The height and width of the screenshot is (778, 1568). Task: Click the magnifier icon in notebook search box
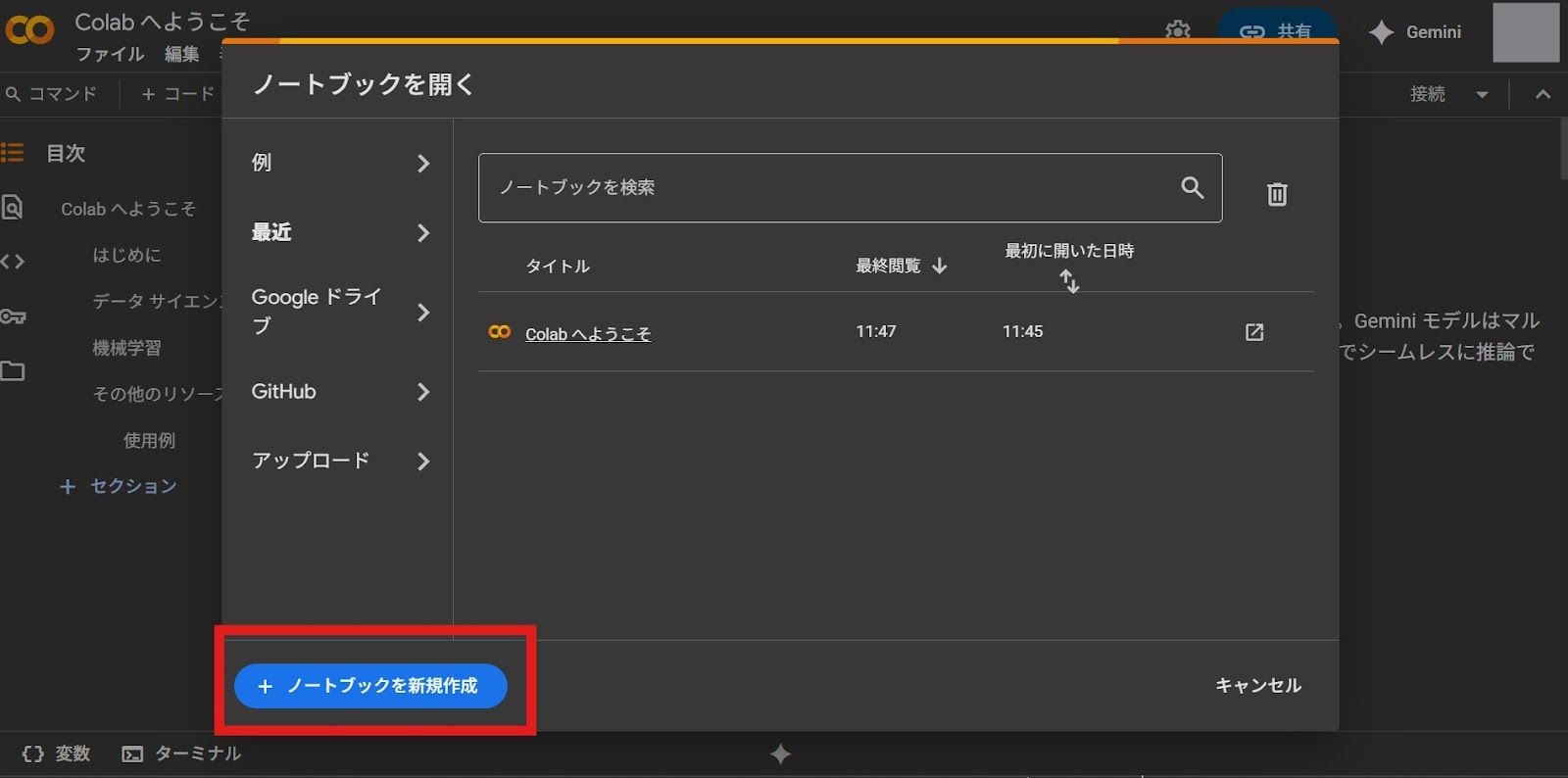pyautogui.click(x=1192, y=187)
